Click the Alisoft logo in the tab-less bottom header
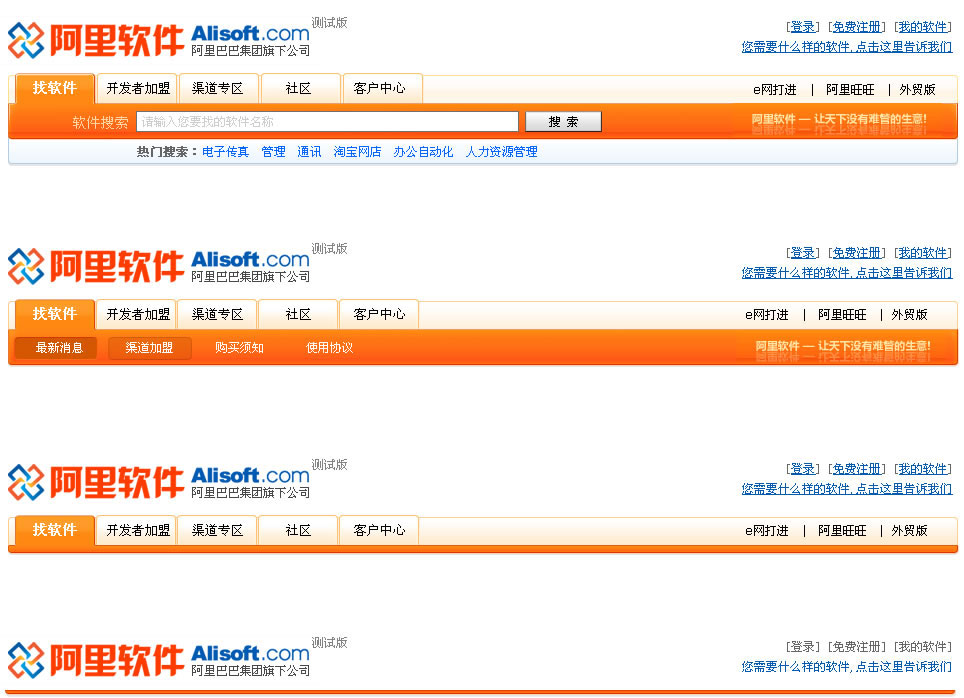The image size is (964, 698). tap(159, 660)
